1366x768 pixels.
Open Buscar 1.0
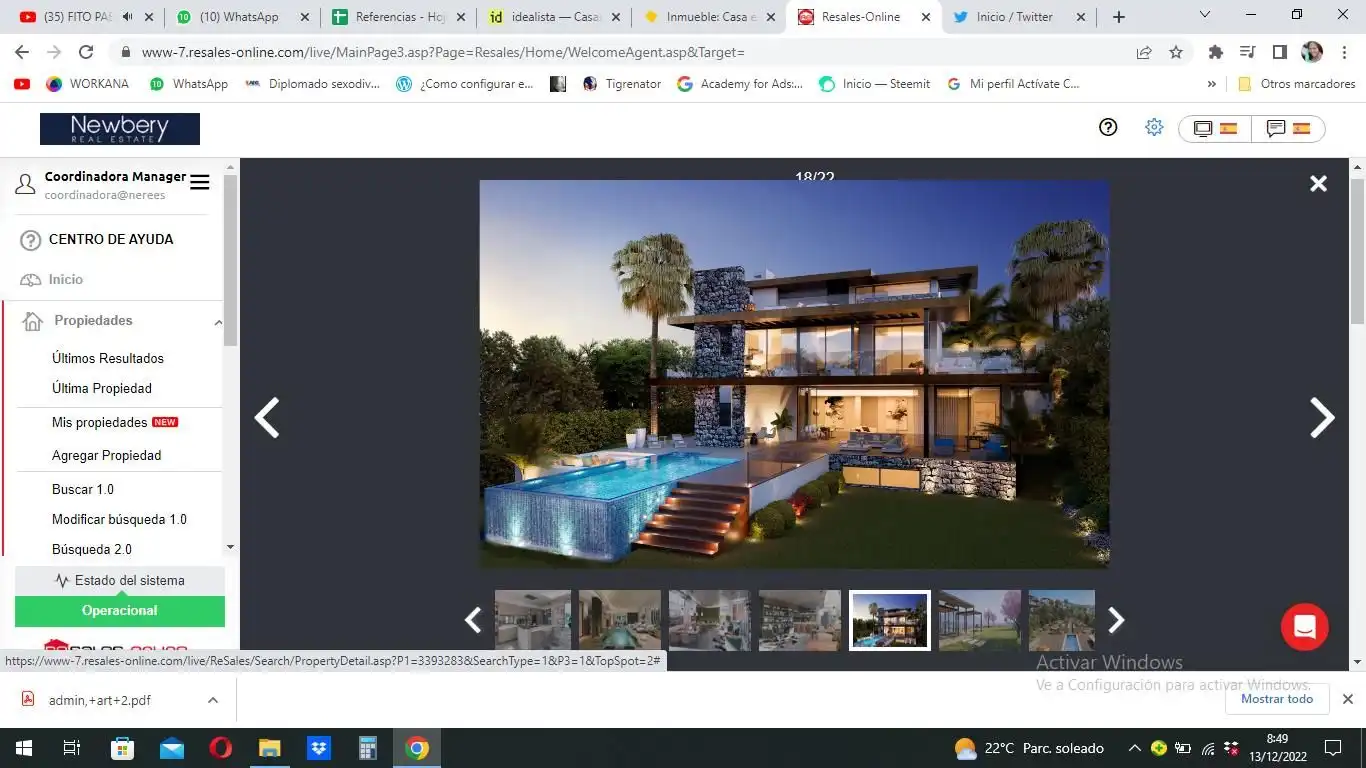pyautogui.click(x=83, y=489)
